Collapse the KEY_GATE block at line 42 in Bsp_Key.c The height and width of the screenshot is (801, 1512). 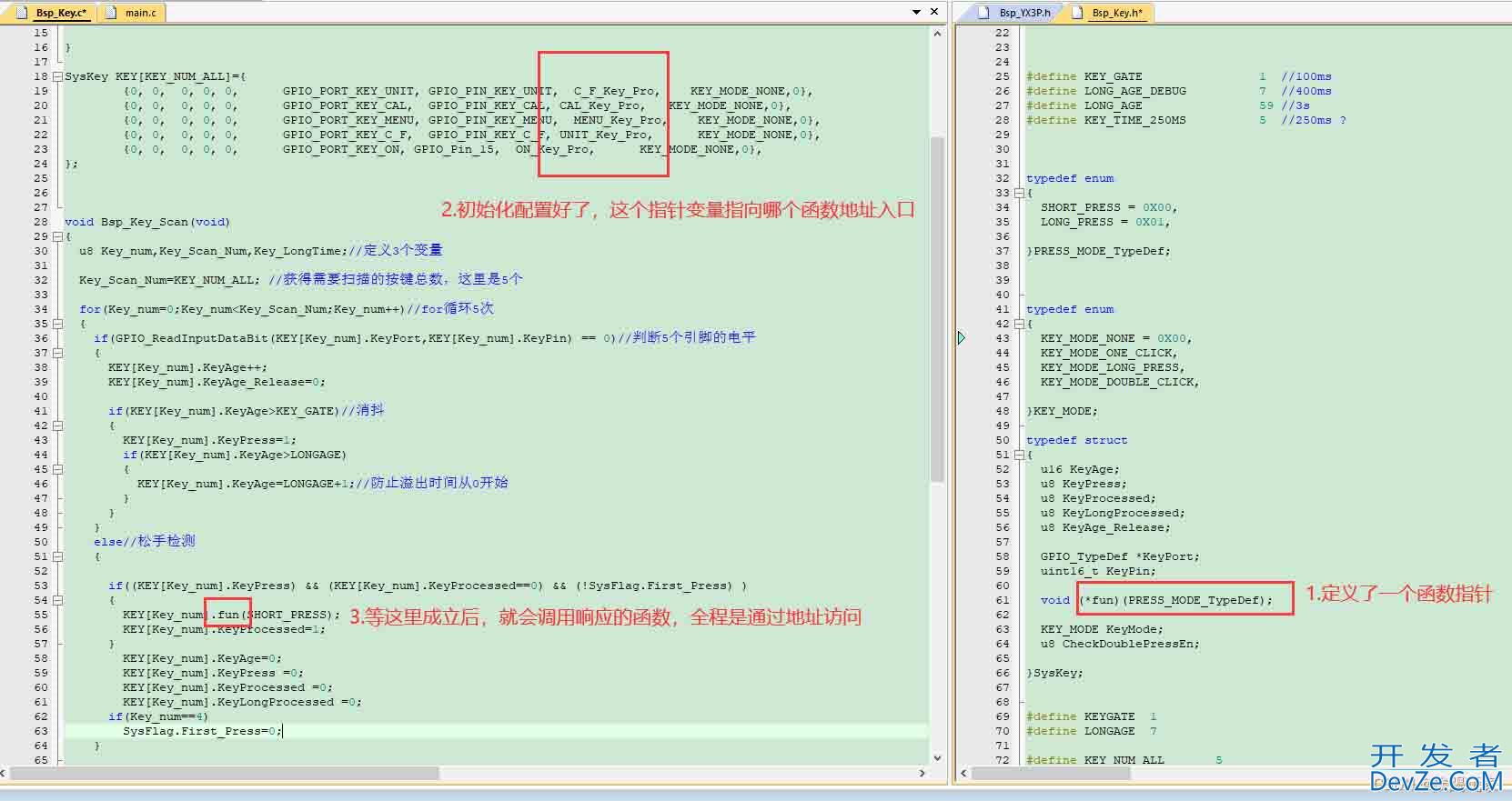(57, 426)
